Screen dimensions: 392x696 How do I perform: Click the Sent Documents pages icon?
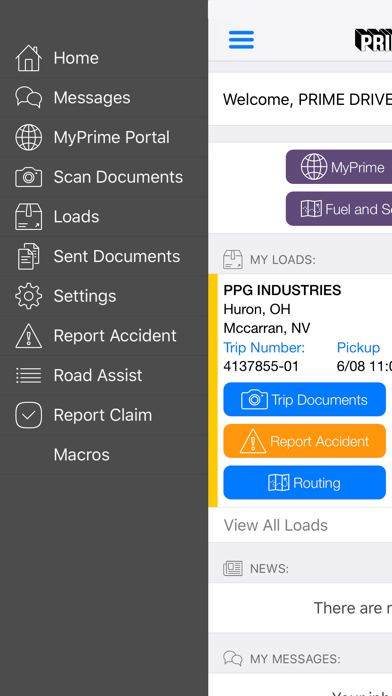tap(28, 256)
